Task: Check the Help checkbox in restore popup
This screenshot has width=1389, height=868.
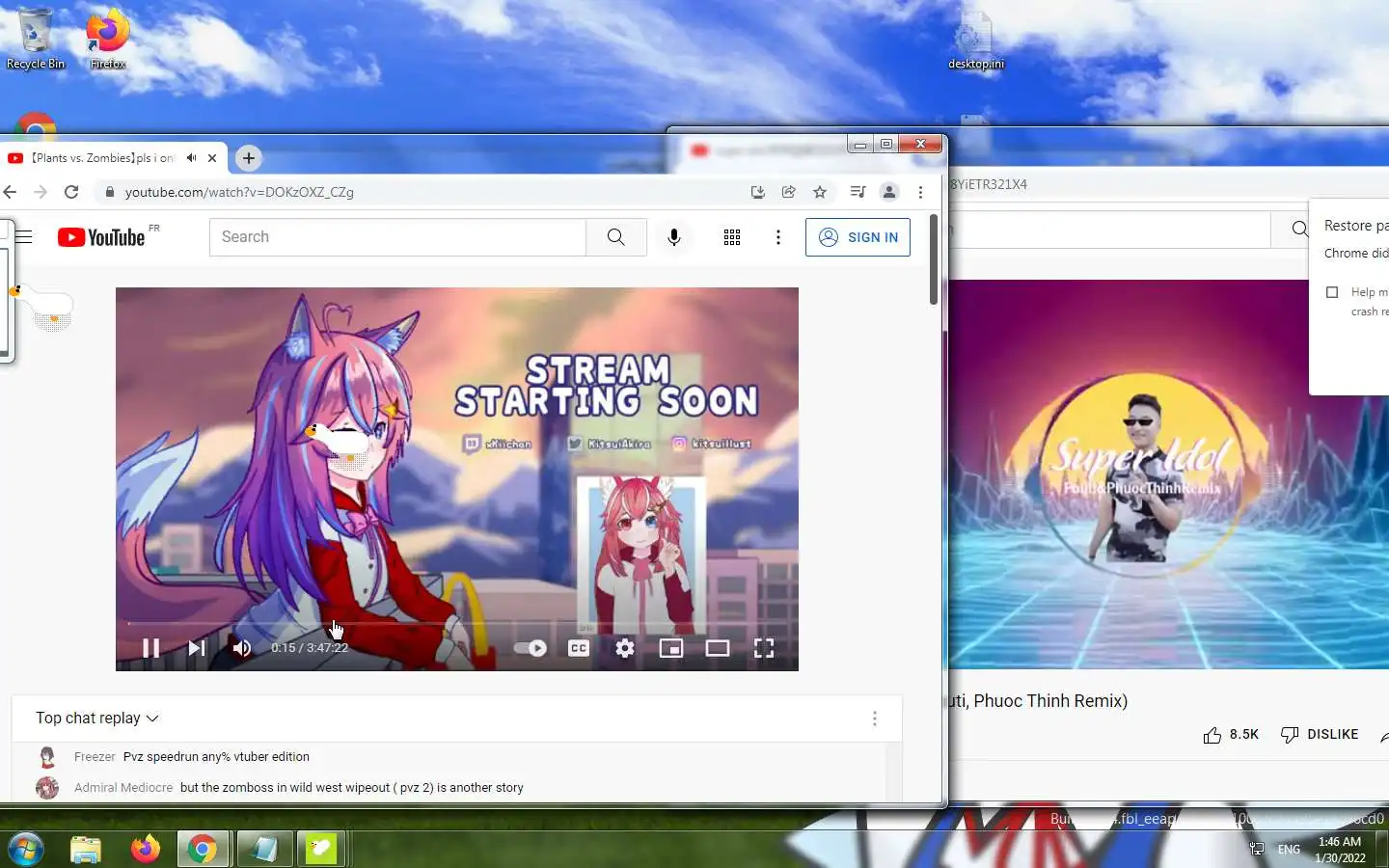Action: click(1332, 292)
